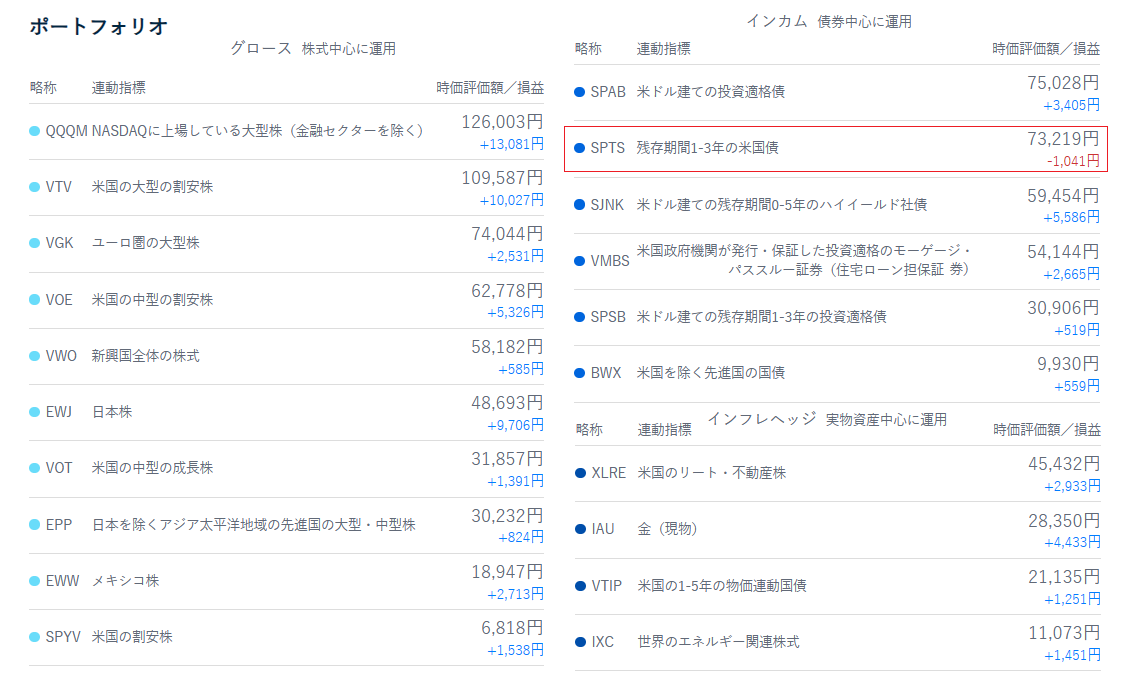Click the EPP ticker label

59,524
